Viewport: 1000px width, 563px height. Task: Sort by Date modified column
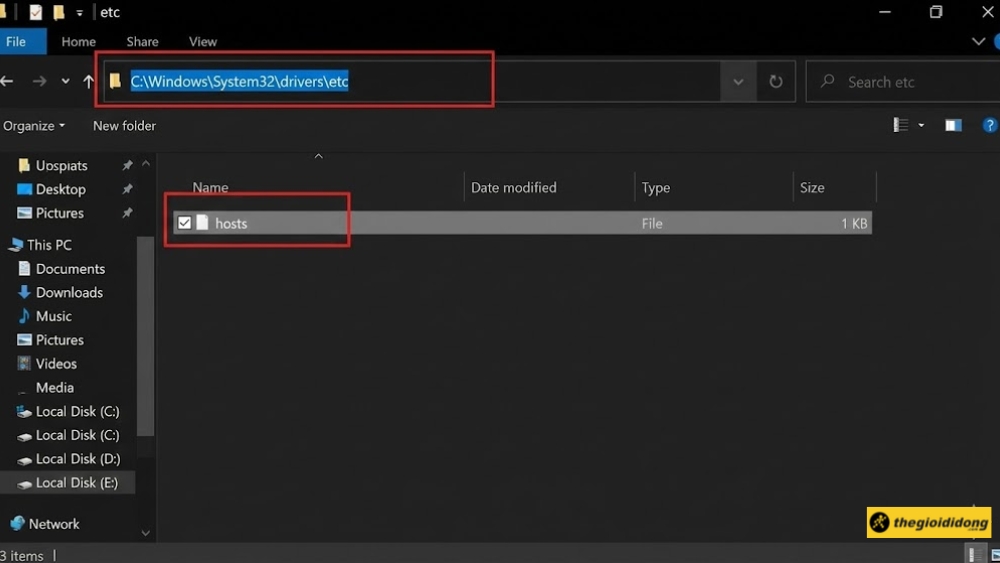[x=513, y=187]
